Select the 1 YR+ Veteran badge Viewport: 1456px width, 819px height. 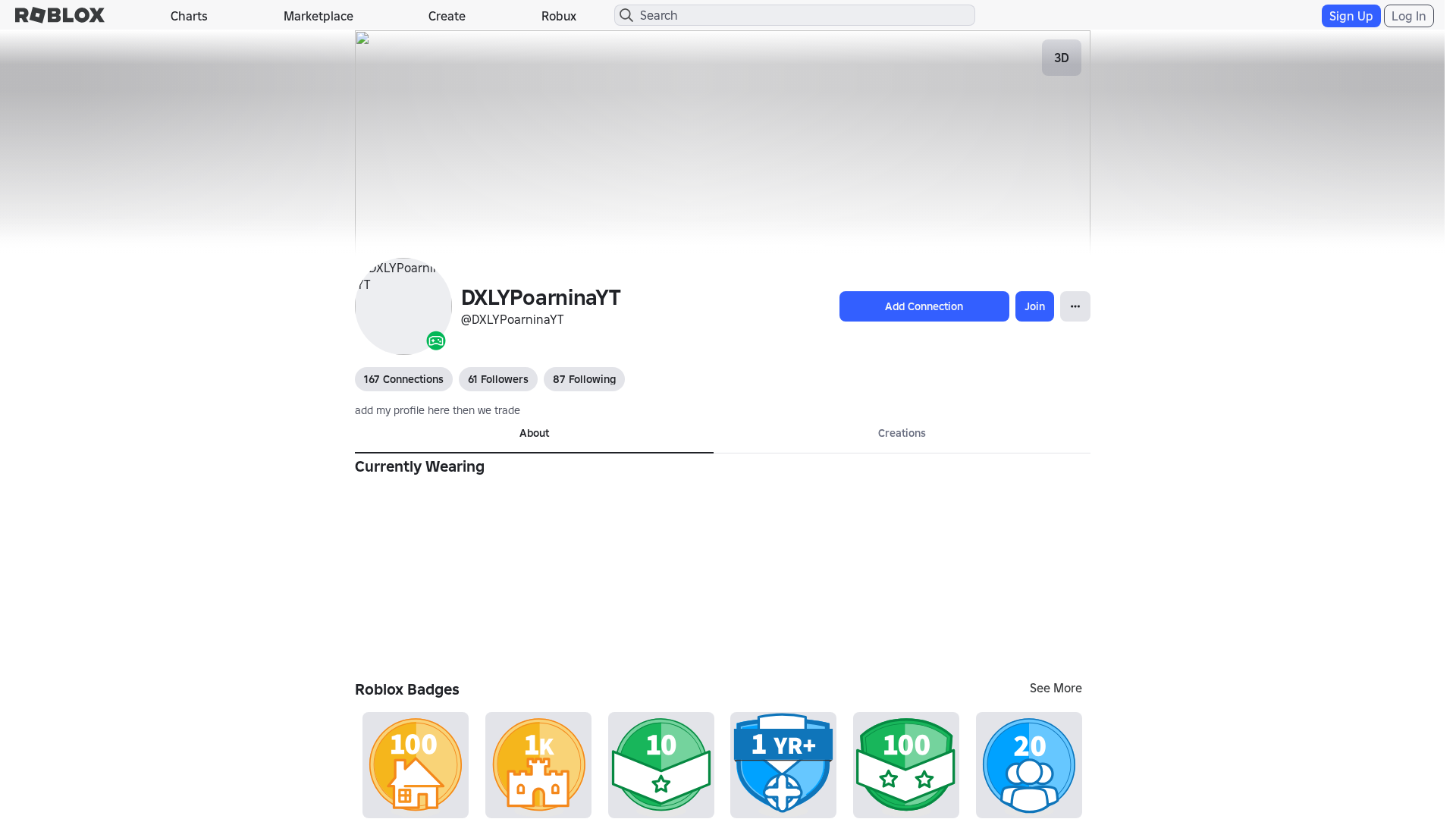tap(783, 764)
